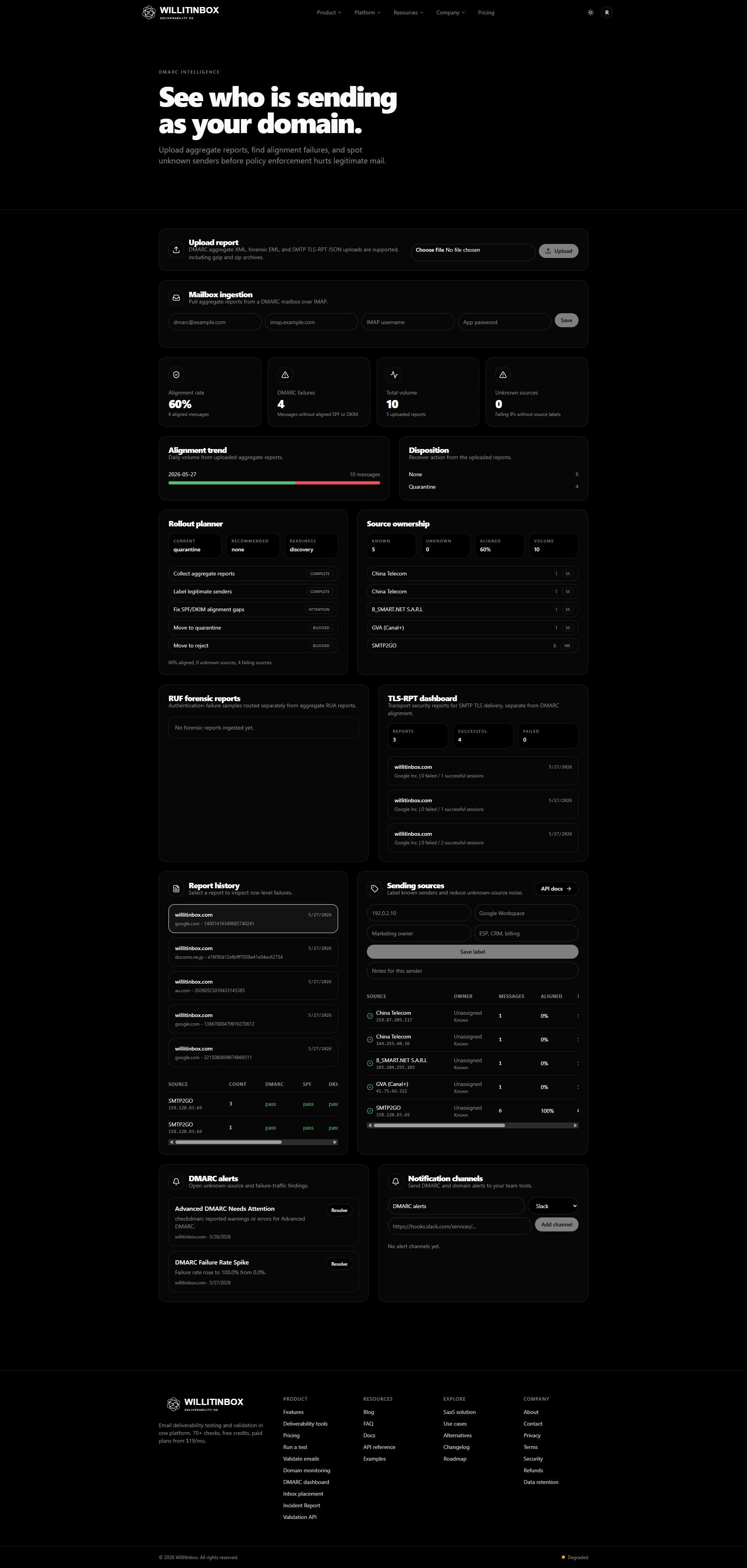Click the Move to quarantine BLOCKED row

[253, 628]
